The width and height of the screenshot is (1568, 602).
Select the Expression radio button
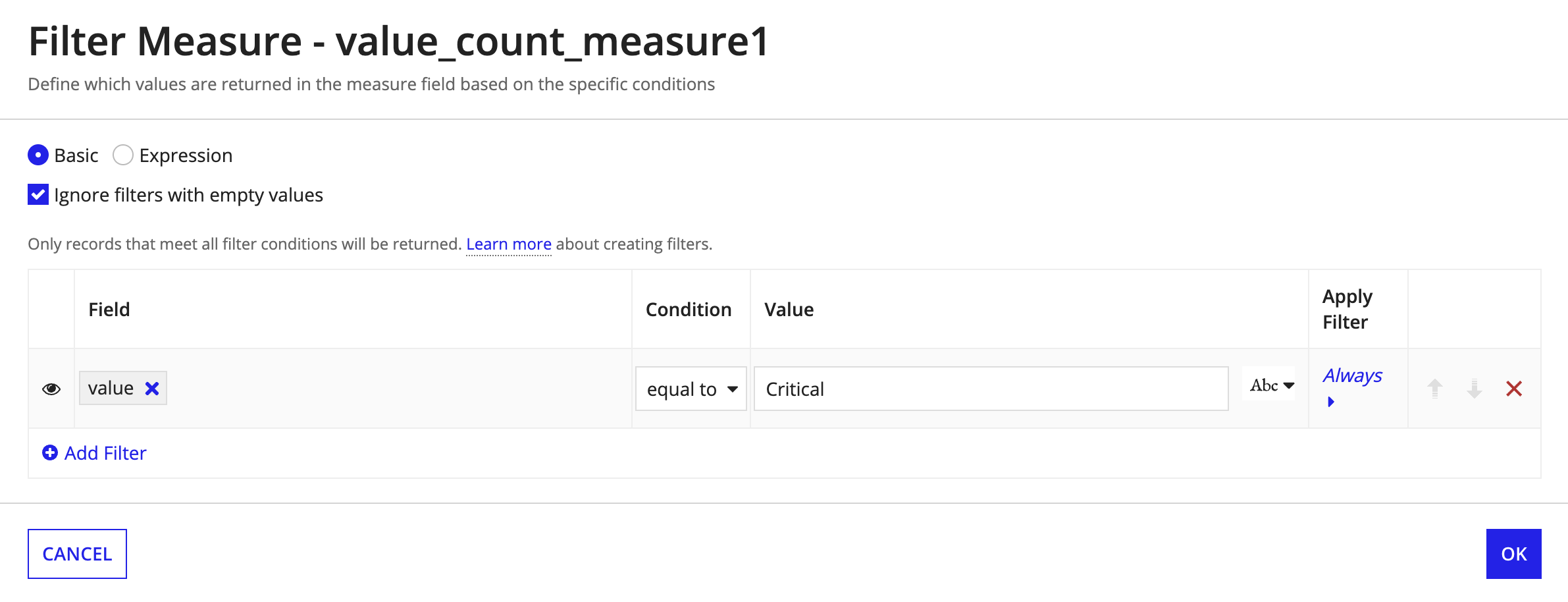coord(123,155)
